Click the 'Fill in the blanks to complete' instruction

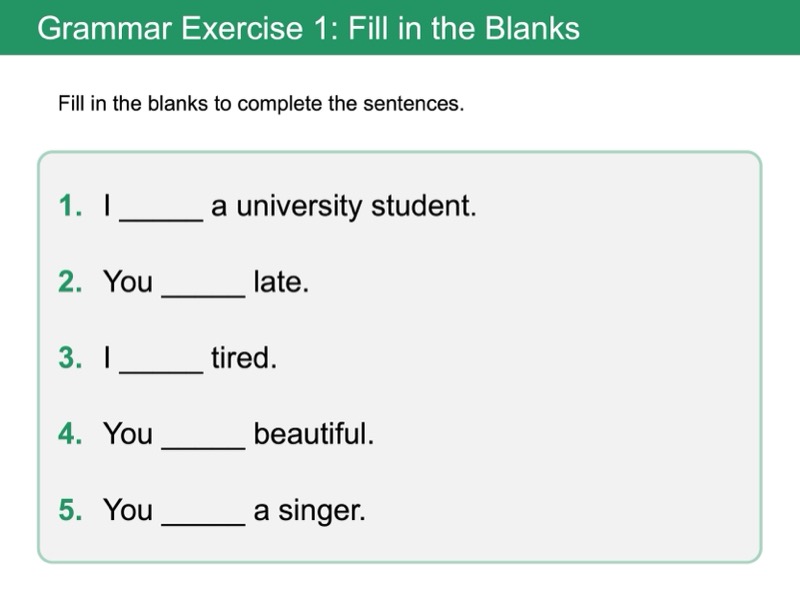click(x=262, y=104)
